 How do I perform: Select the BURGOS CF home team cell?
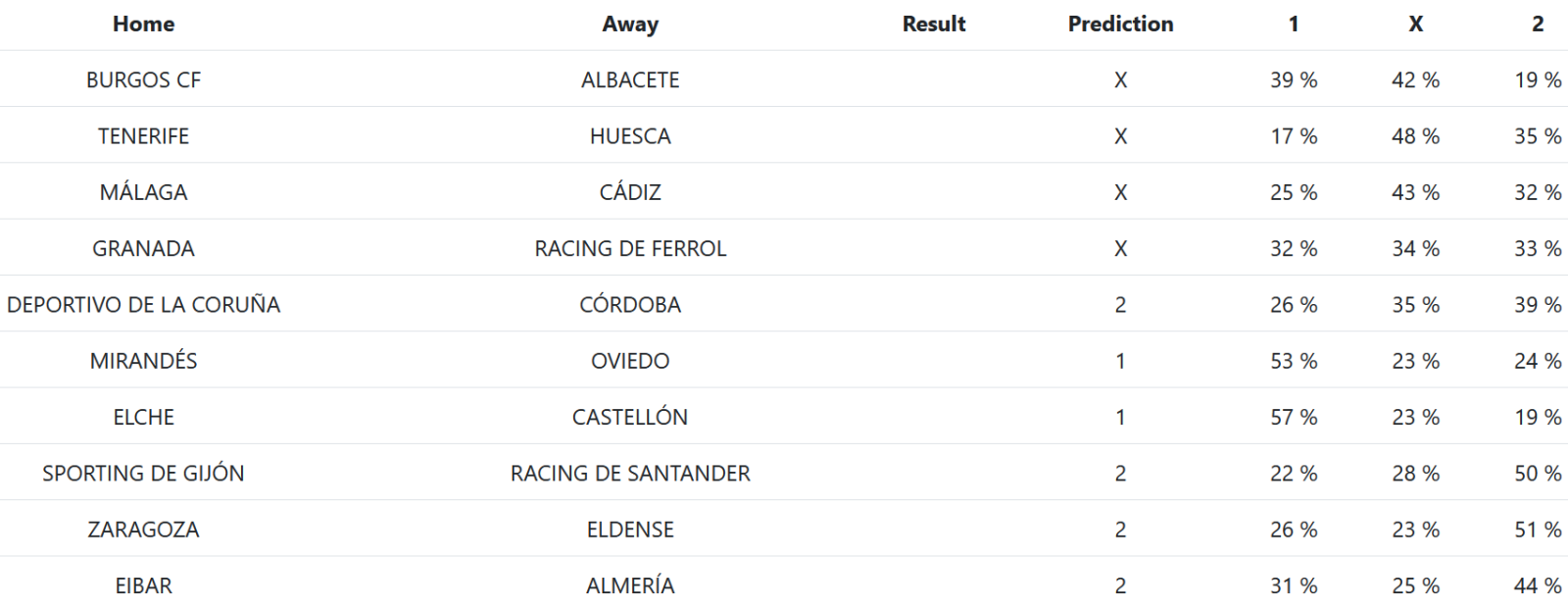[x=143, y=80]
